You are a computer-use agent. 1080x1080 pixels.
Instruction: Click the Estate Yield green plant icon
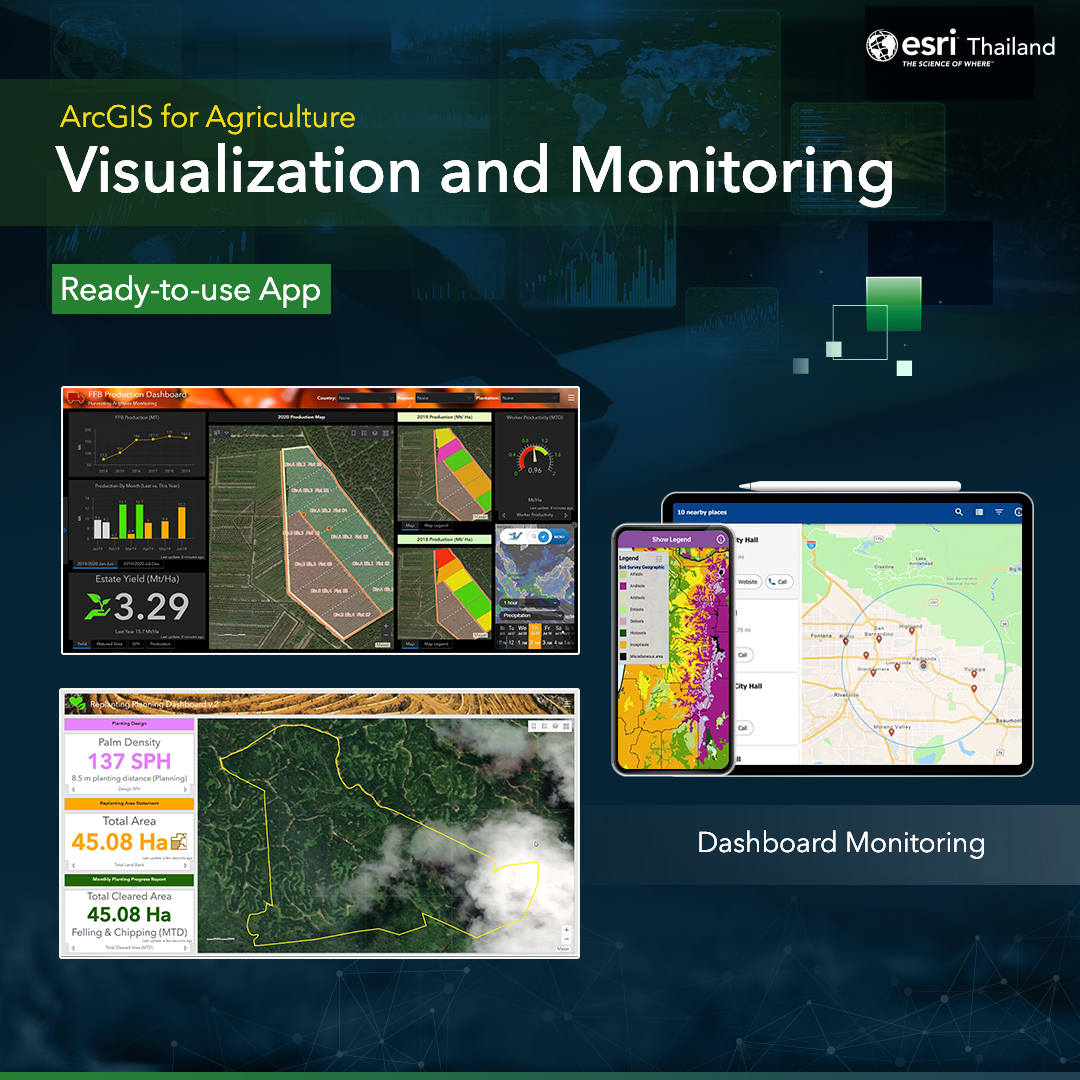(97, 607)
